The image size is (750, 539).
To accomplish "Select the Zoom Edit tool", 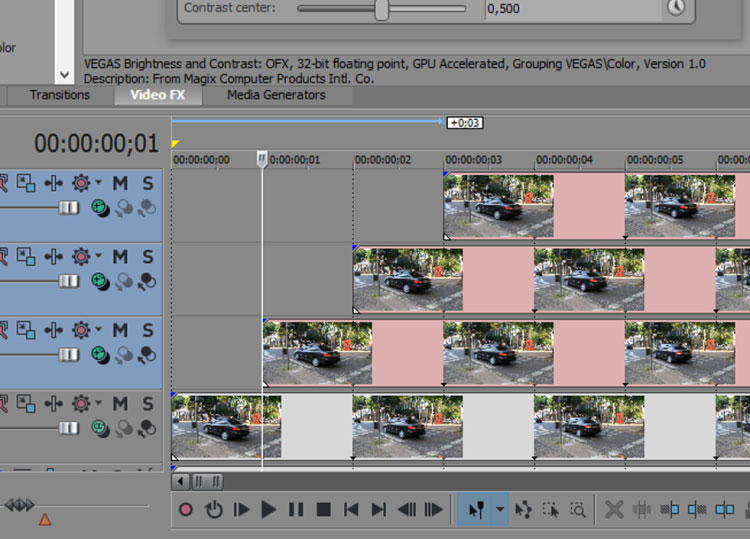I will pyautogui.click(x=578, y=510).
